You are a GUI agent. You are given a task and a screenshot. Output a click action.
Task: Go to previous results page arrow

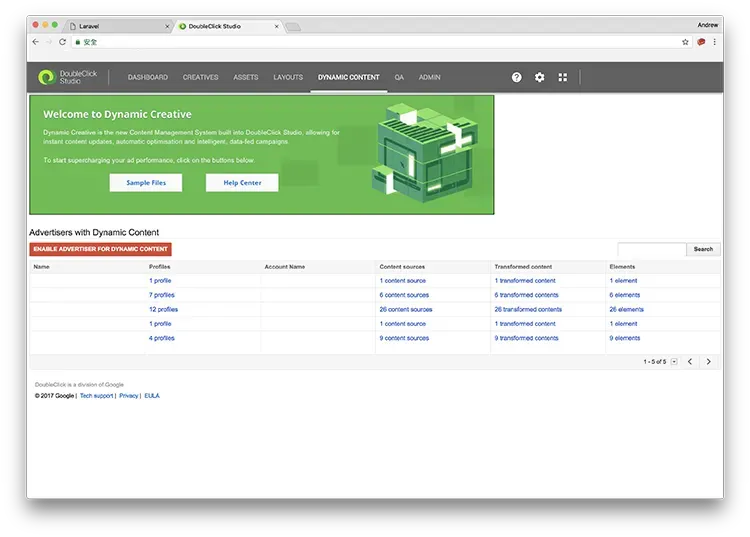(690, 361)
